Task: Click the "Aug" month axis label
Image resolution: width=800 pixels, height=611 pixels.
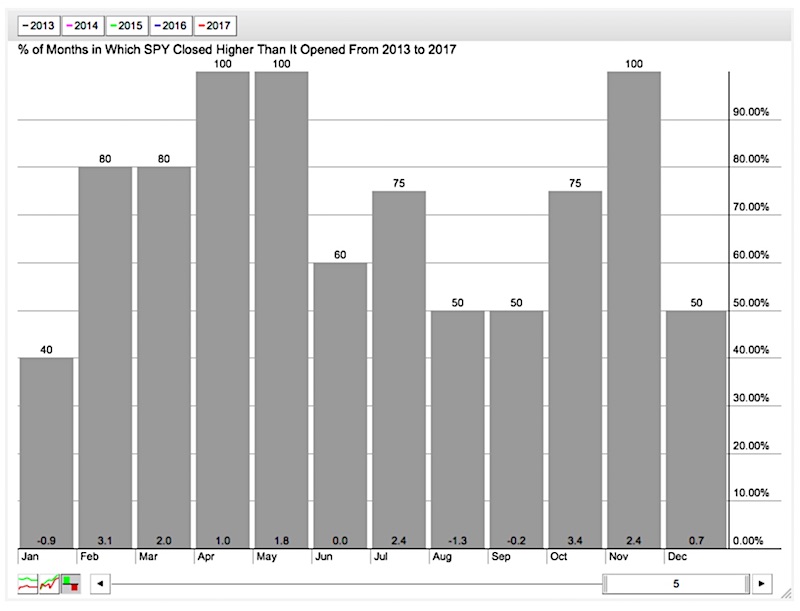Action: tap(442, 556)
